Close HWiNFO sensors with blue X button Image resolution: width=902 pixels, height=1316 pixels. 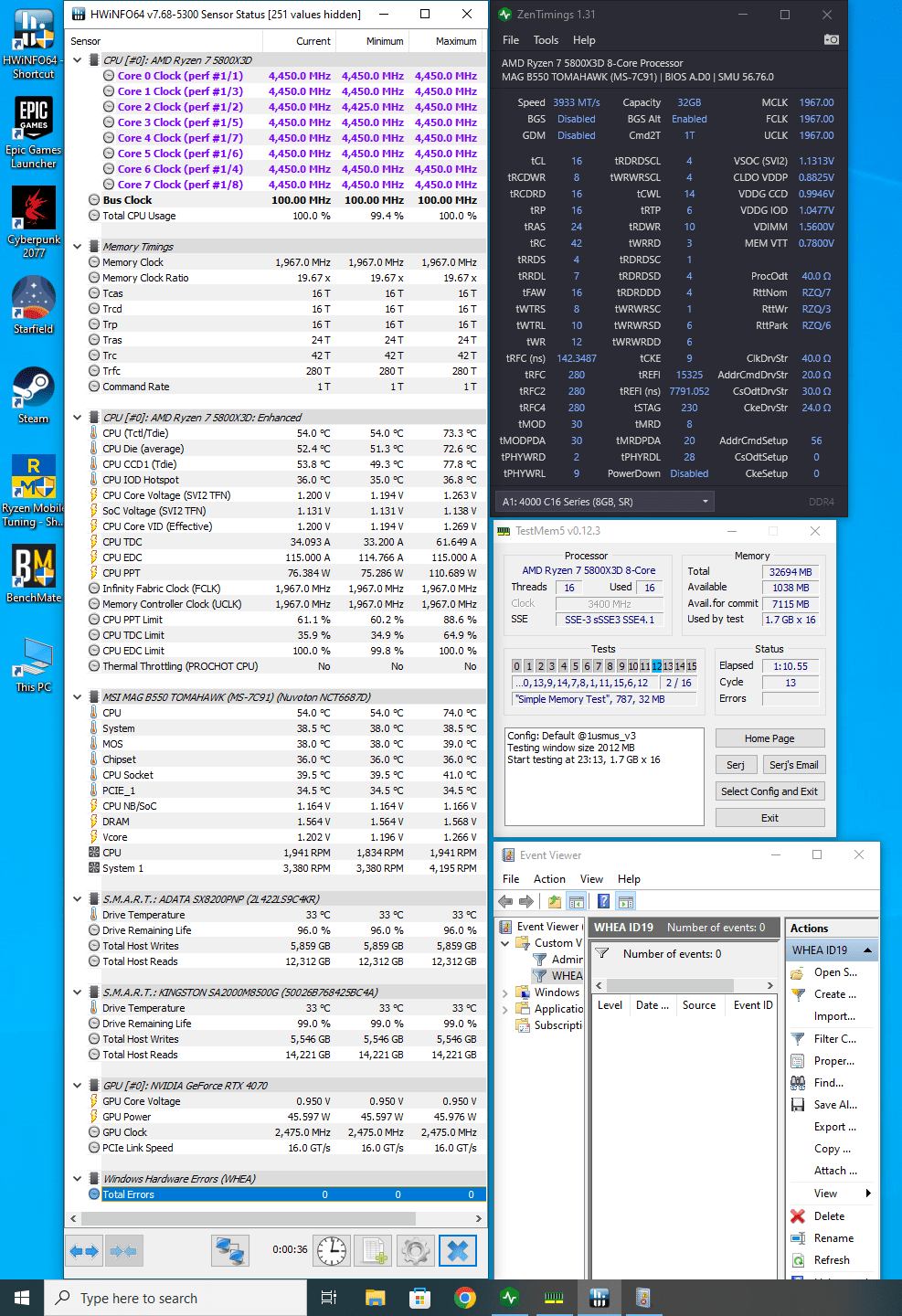click(x=458, y=1250)
